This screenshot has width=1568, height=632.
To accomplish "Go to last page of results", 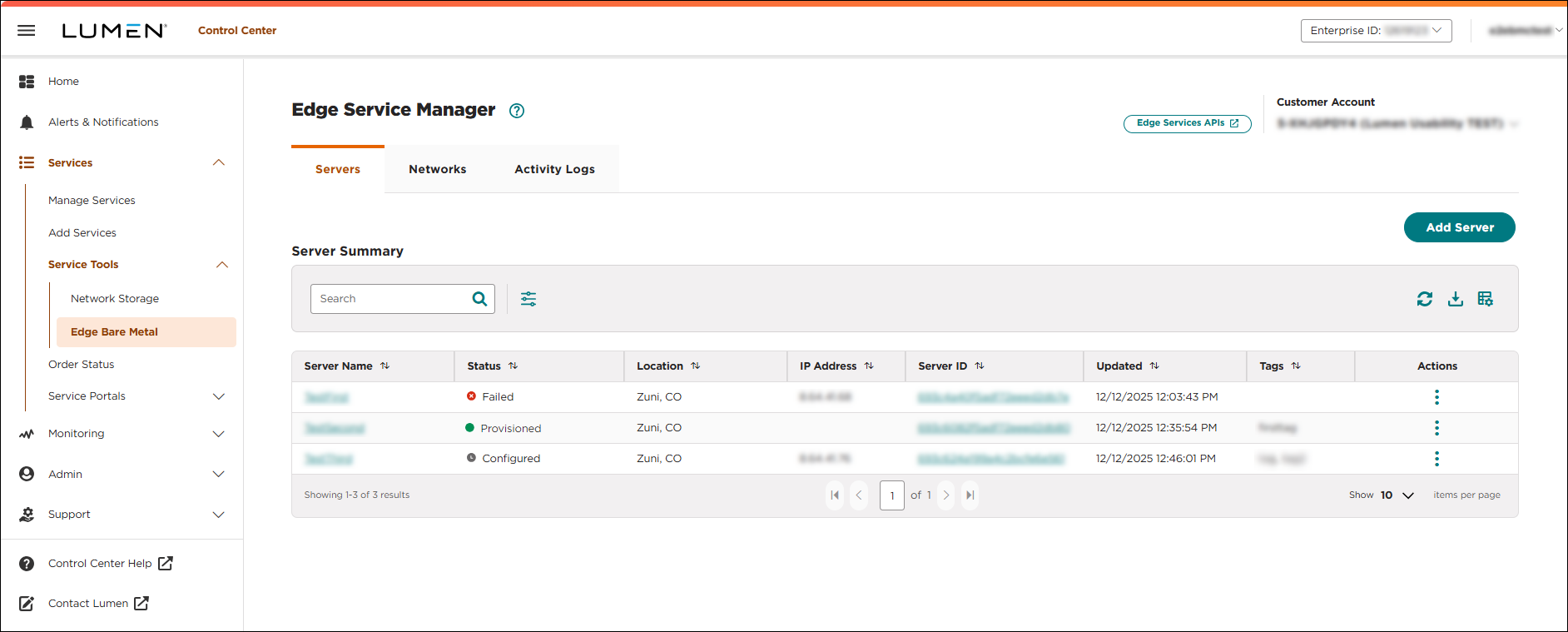I will pos(970,495).
